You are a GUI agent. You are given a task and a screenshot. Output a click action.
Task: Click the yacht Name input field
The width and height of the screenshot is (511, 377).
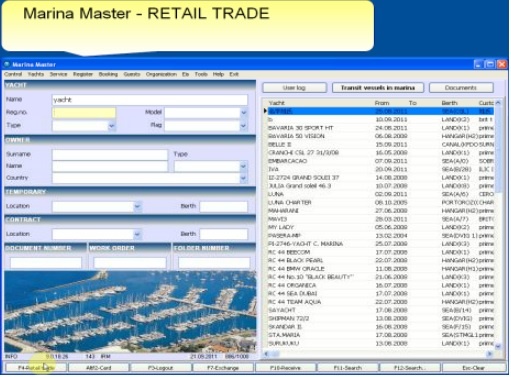(150, 100)
